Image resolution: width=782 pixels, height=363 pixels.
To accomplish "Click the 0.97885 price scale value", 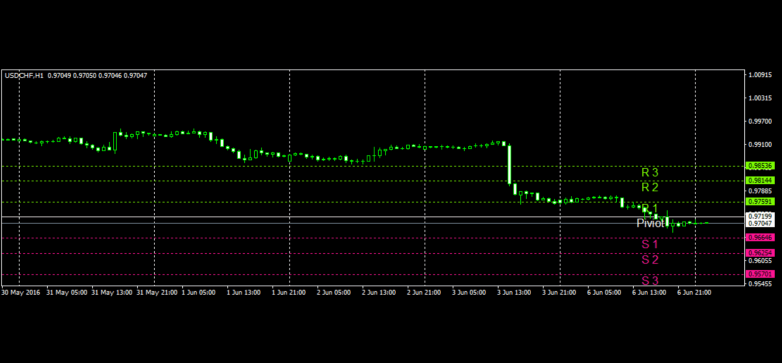I will (x=761, y=190).
